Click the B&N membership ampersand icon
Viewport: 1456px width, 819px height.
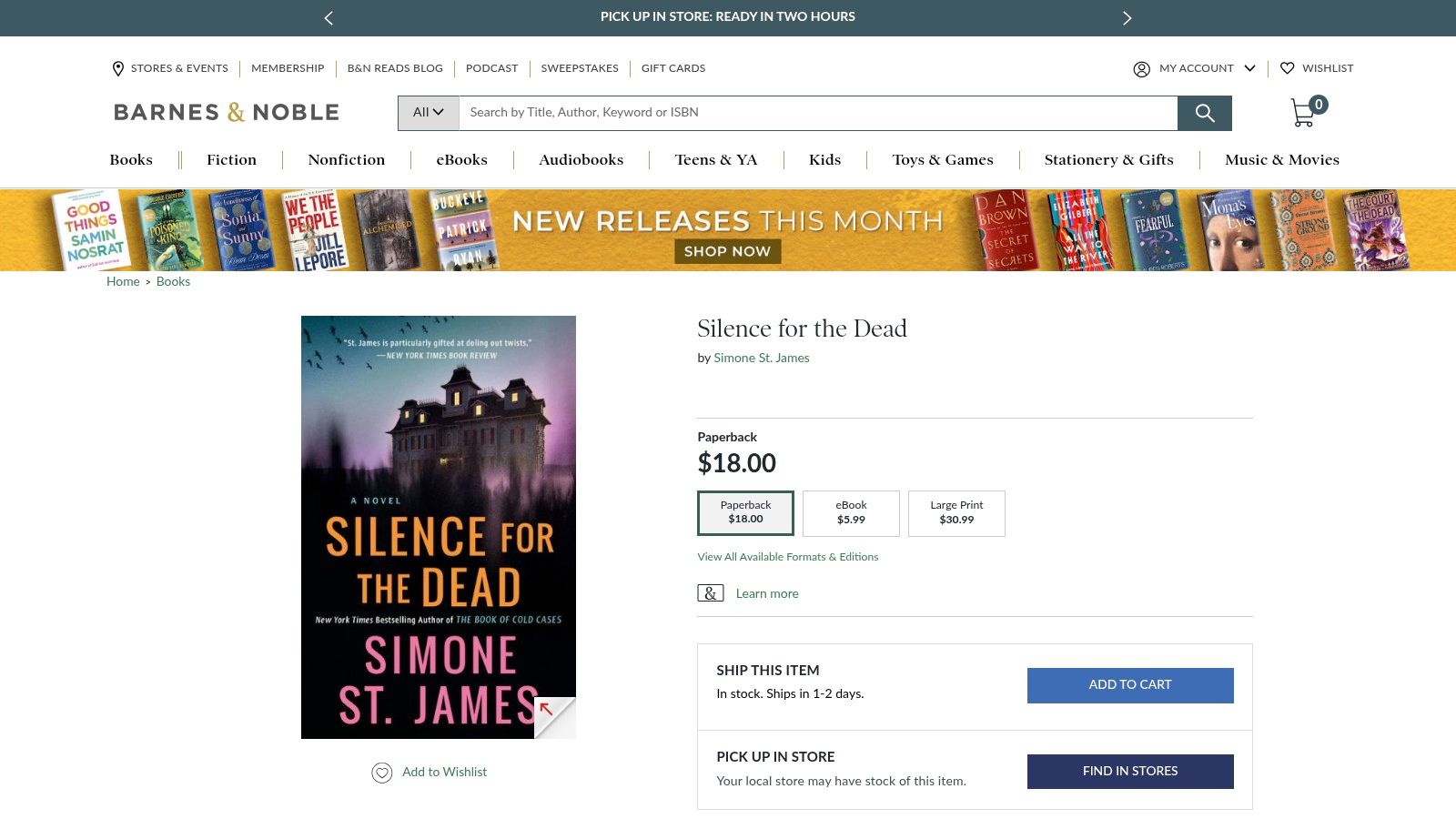pyautogui.click(x=711, y=593)
